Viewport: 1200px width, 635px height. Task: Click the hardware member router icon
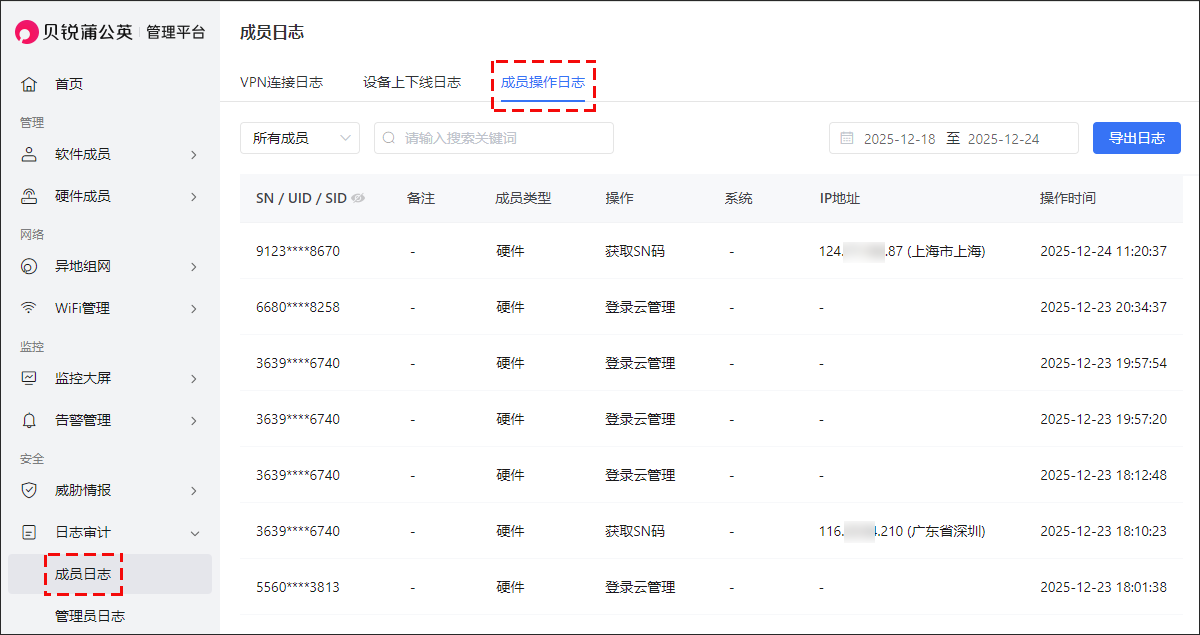tap(29, 196)
